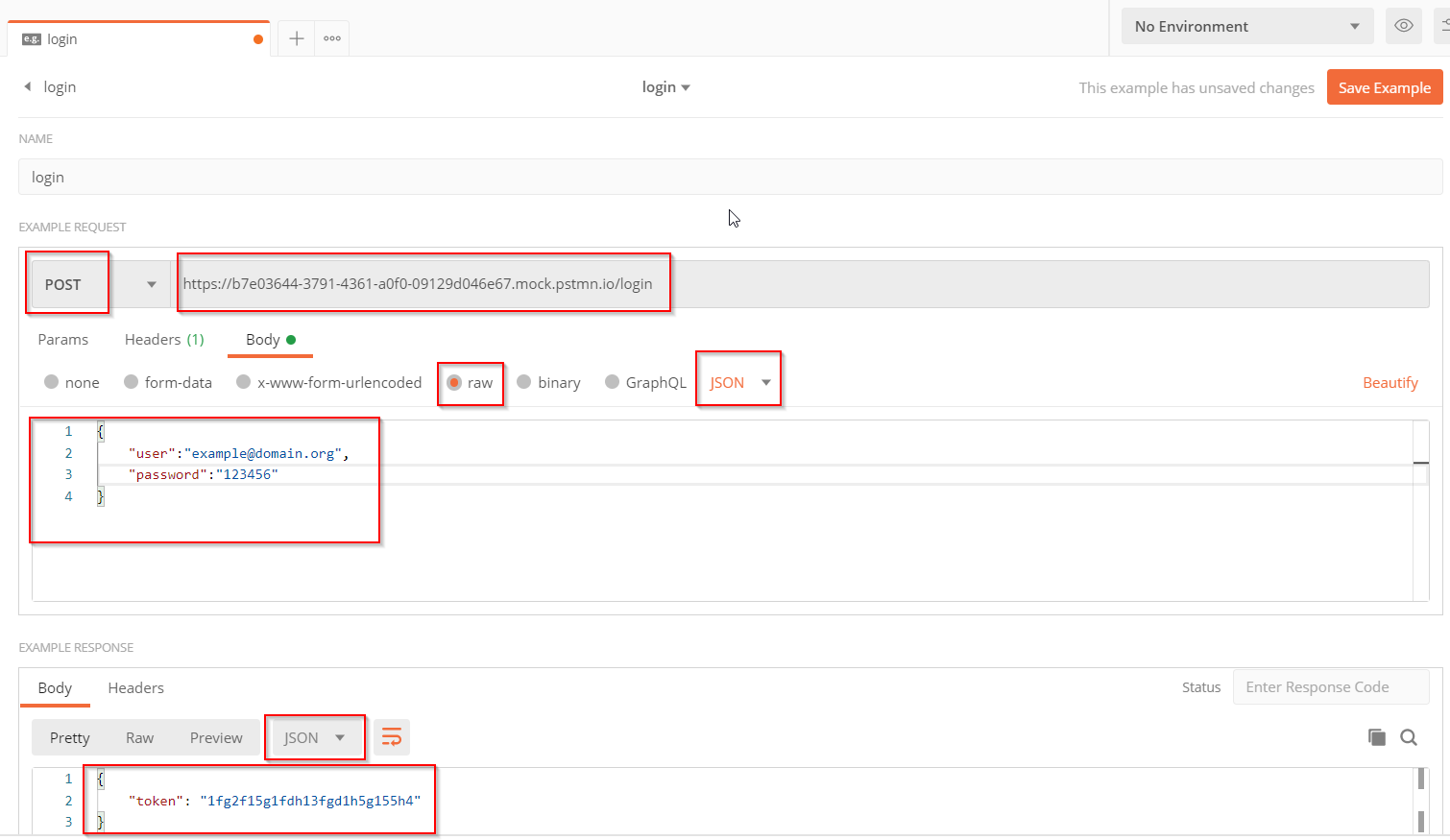Click the "token" line in response body
This screenshot has width=1450, height=840.
click(x=275, y=801)
